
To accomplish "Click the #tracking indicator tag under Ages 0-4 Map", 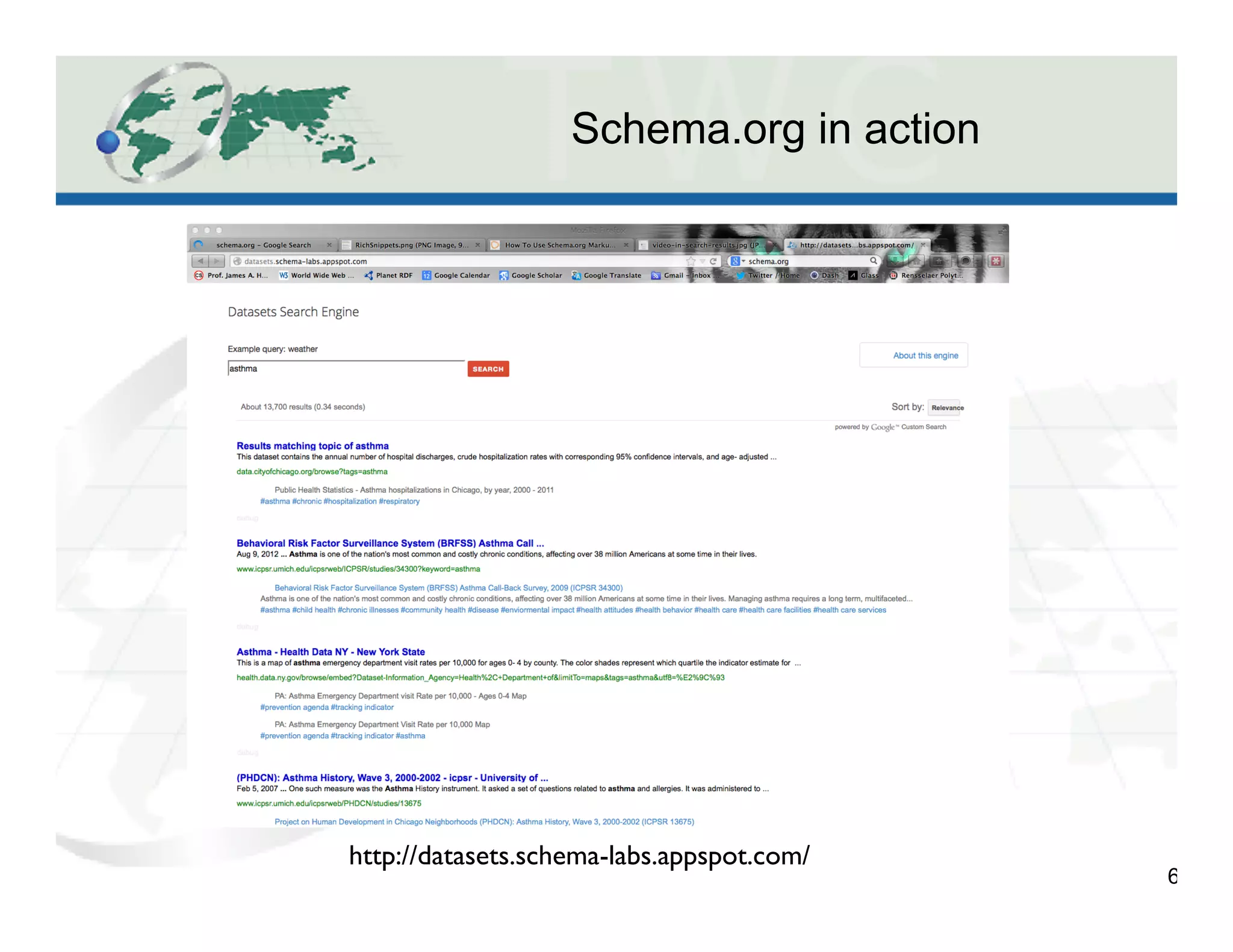I will 362,708.
